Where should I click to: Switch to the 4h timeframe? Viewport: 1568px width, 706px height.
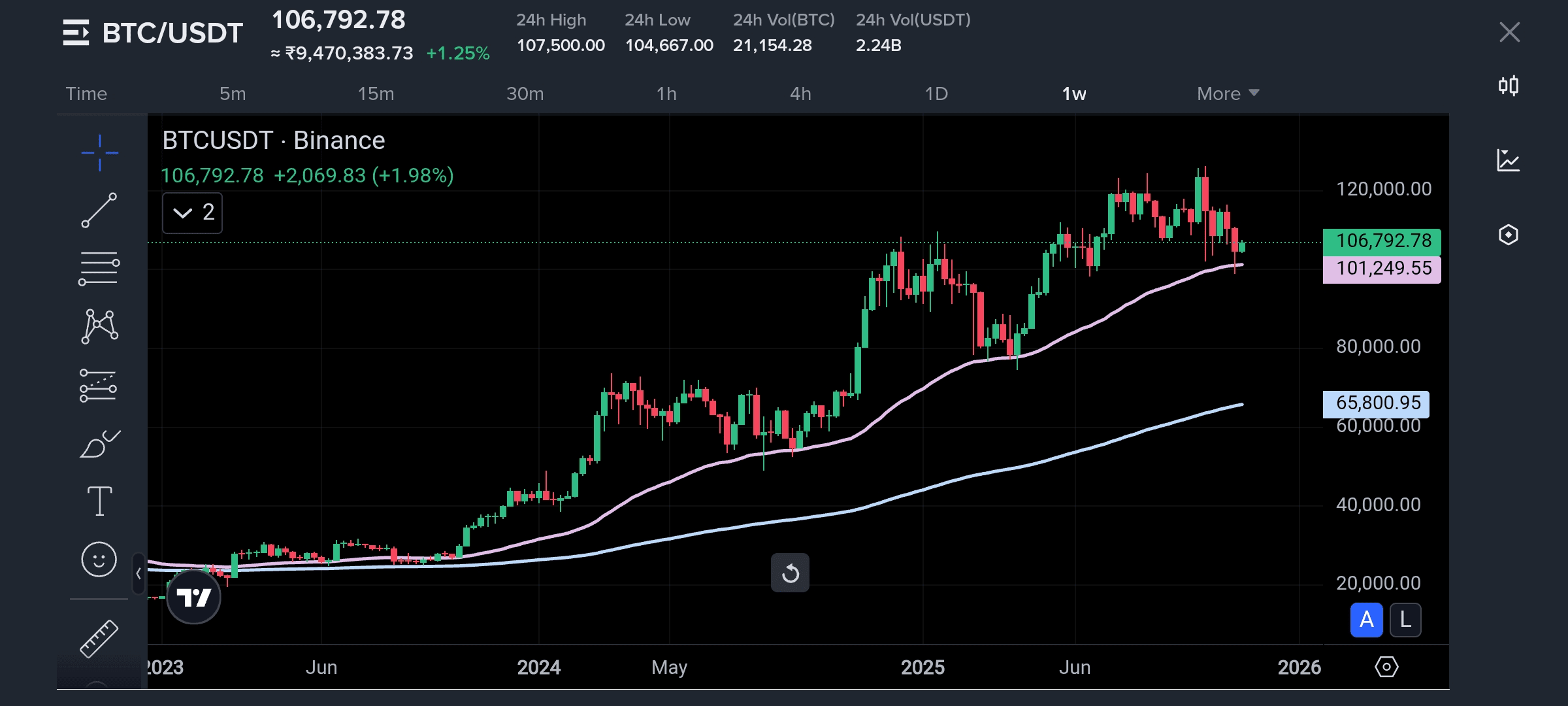800,93
